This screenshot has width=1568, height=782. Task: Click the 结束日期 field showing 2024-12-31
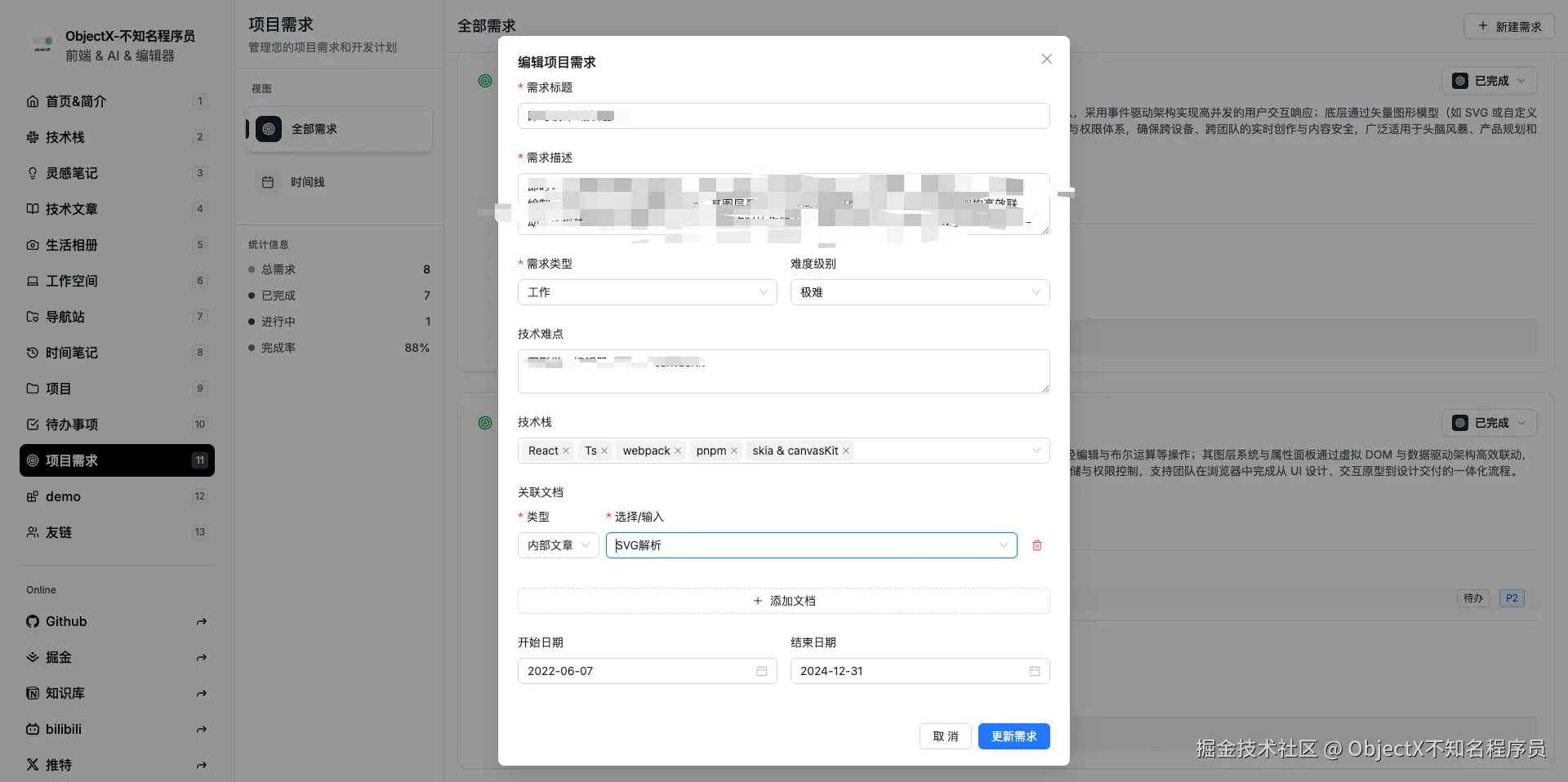(x=920, y=671)
